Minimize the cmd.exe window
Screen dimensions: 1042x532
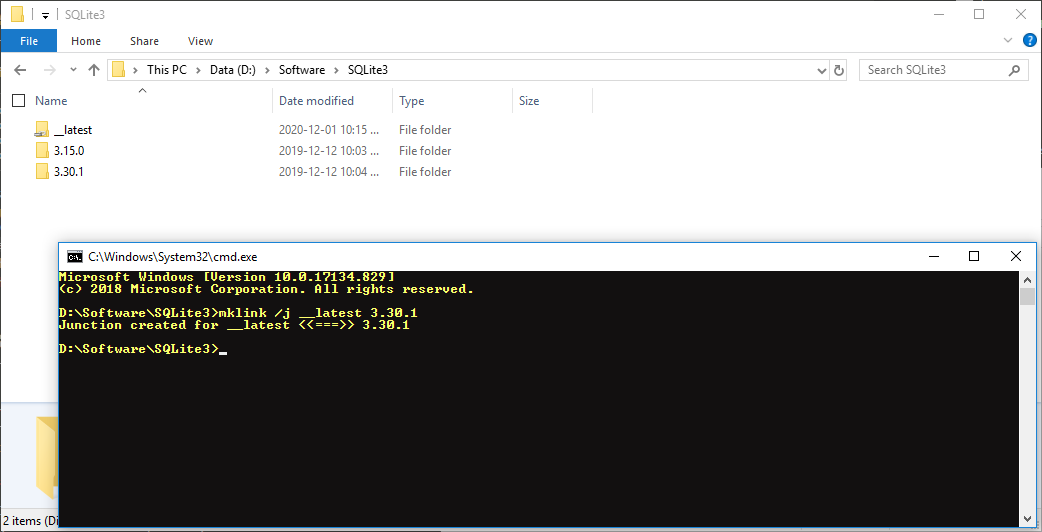click(934, 256)
